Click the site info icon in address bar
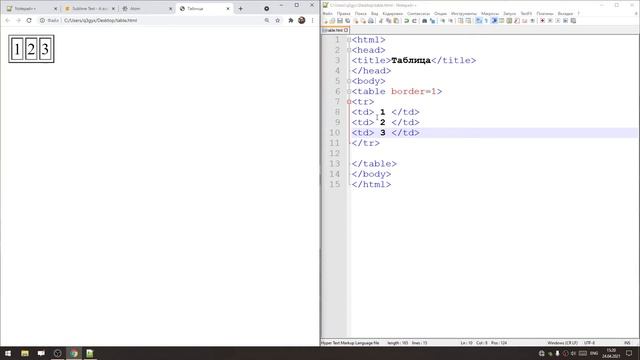This screenshot has width=640, height=360. pos(42,20)
